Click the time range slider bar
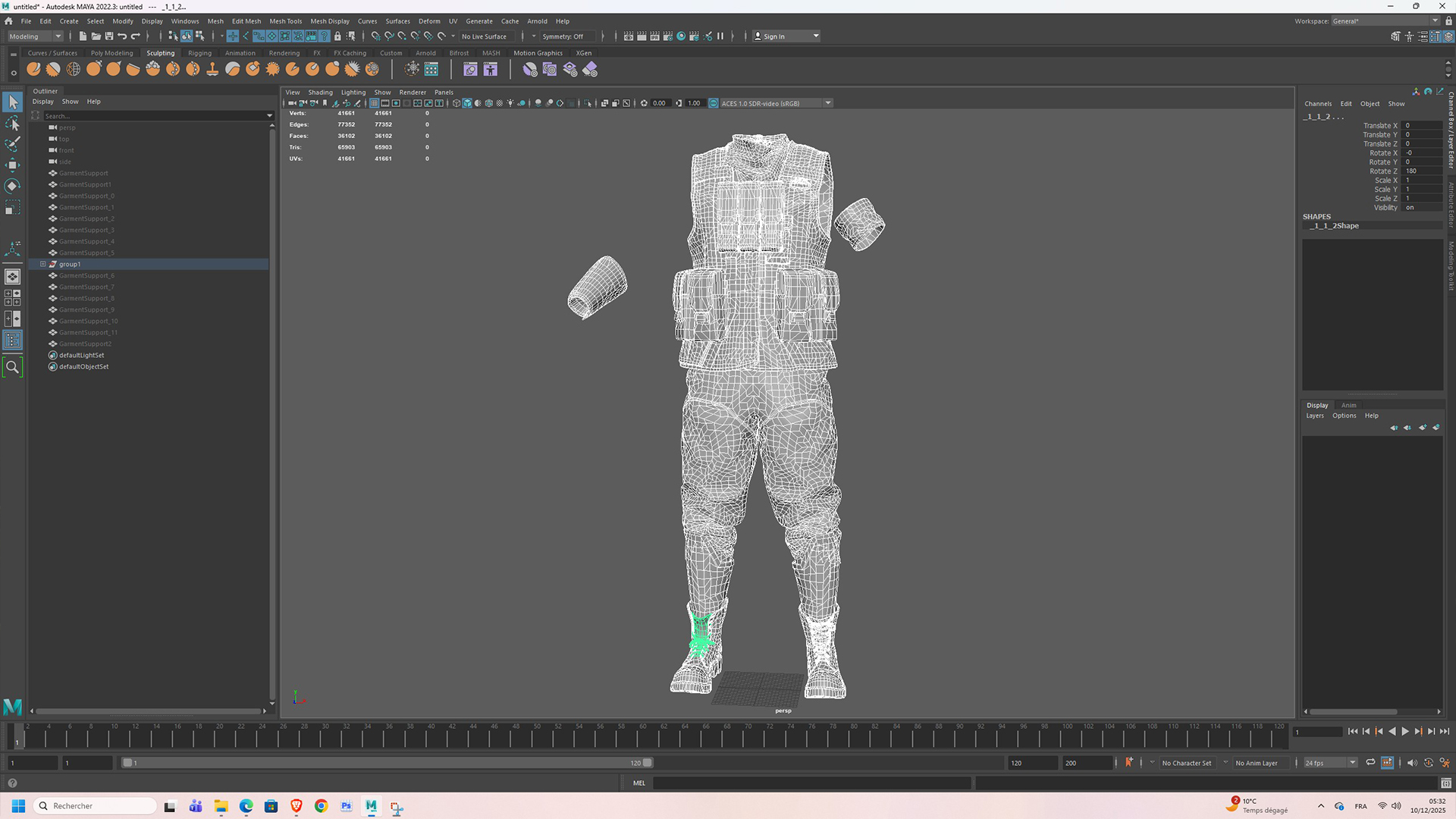The height and width of the screenshot is (819, 1456). point(387,763)
